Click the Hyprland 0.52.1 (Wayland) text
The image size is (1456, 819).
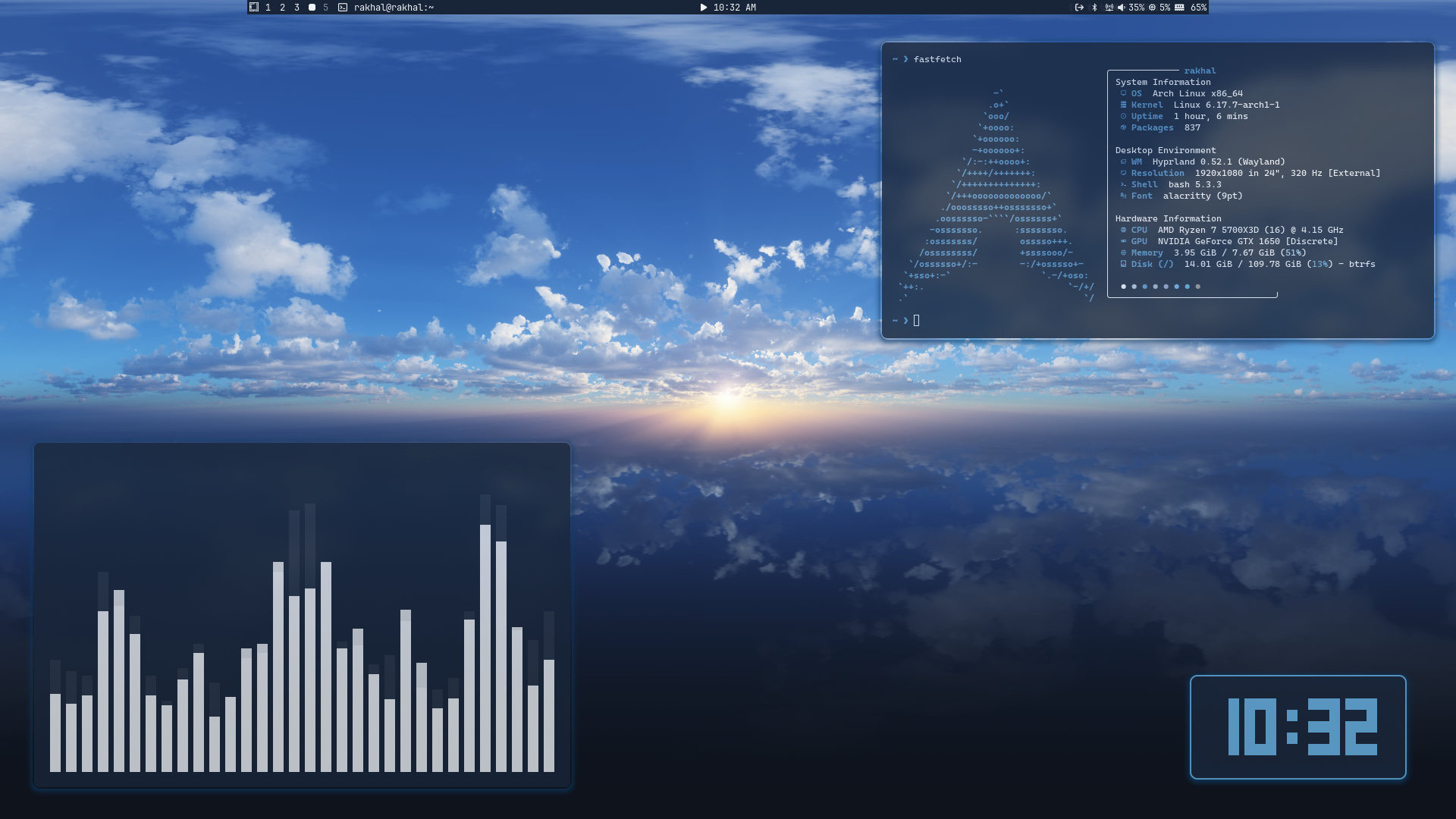(x=1219, y=162)
